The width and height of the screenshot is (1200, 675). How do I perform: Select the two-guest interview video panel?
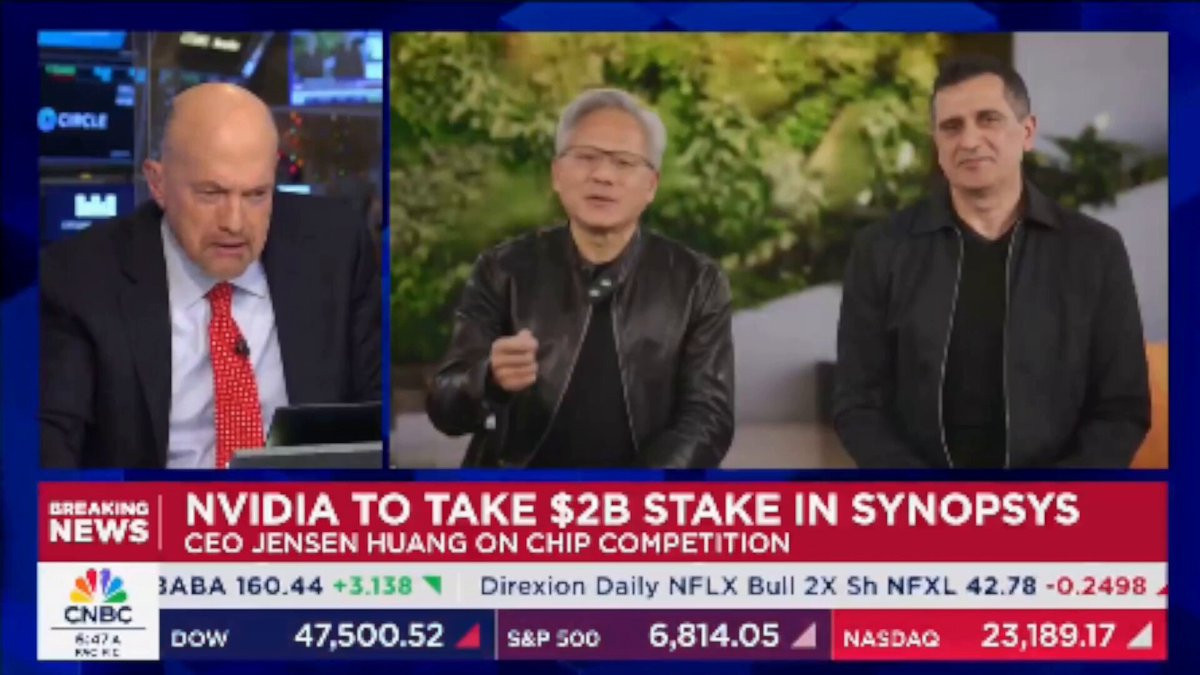tap(779, 249)
